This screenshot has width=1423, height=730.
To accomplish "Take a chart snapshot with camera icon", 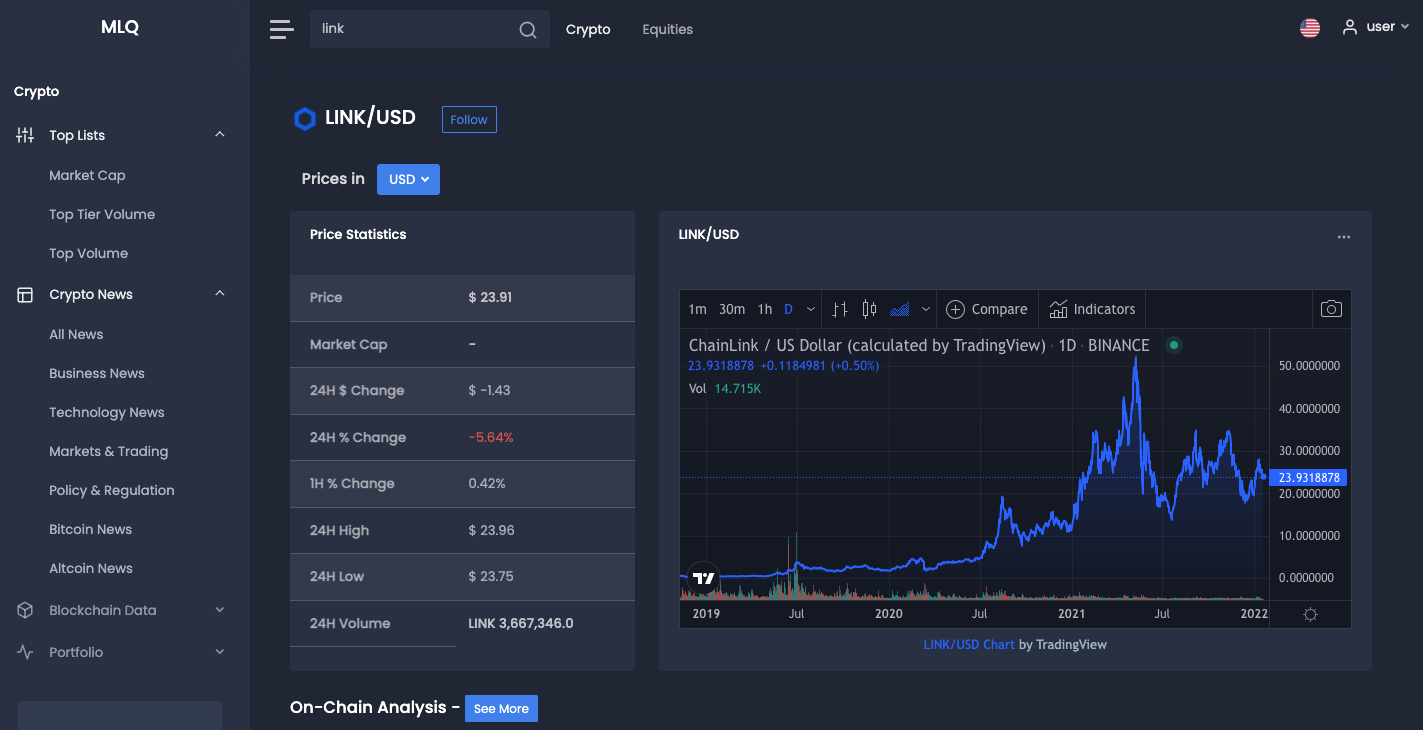I will pyautogui.click(x=1331, y=309).
